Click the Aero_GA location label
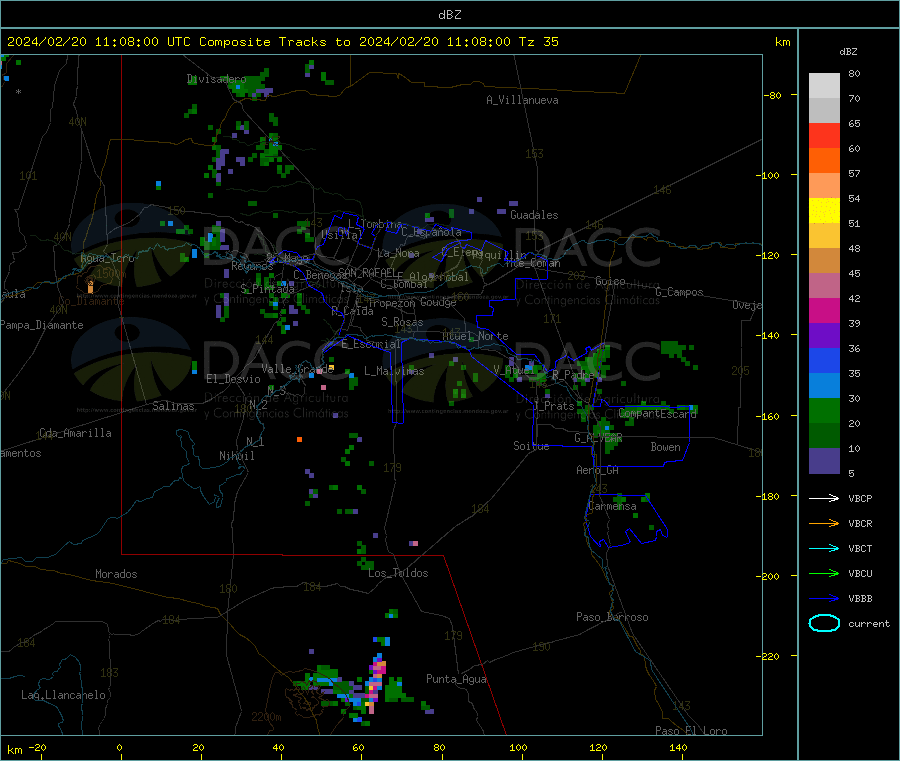Image resolution: width=900 pixels, height=761 pixels. (597, 470)
